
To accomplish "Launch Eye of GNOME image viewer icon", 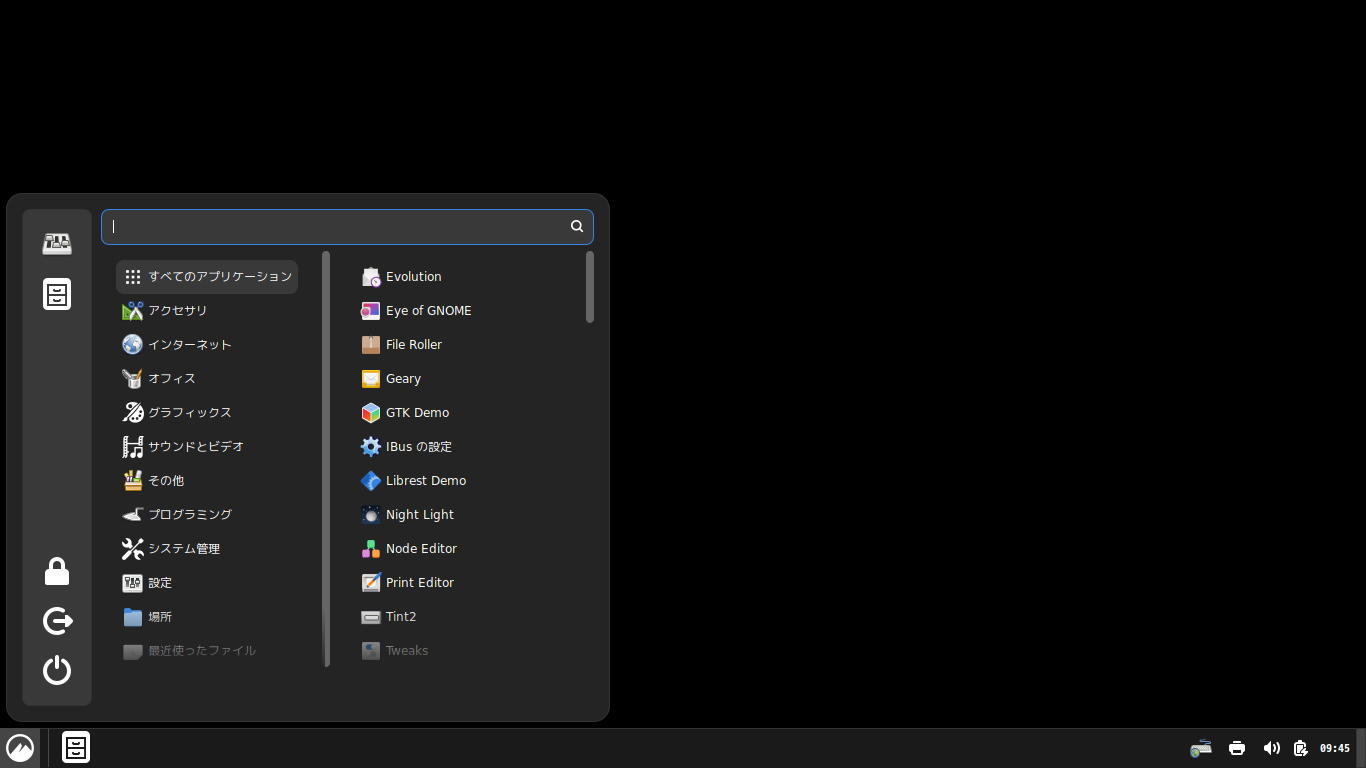I will pyautogui.click(x=371, y=311).
